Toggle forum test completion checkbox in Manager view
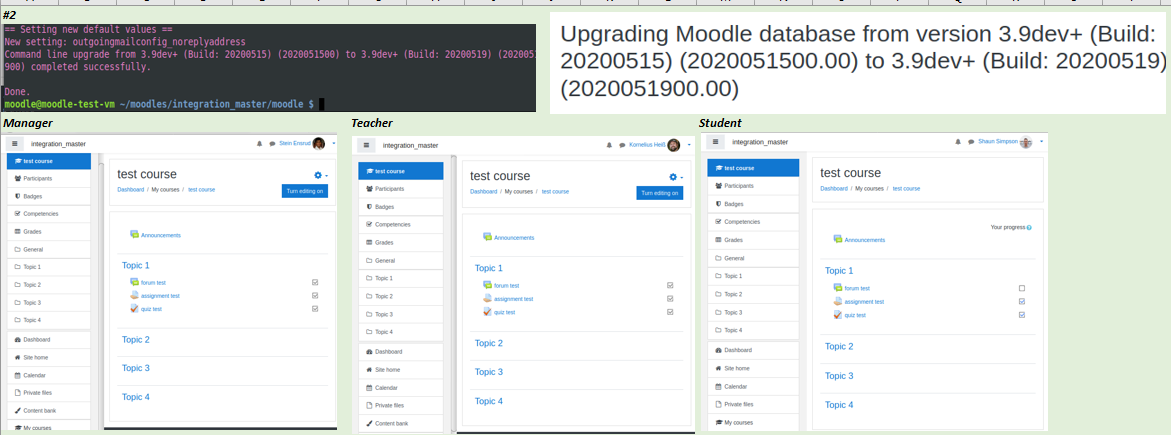 (x=315, y=283)
